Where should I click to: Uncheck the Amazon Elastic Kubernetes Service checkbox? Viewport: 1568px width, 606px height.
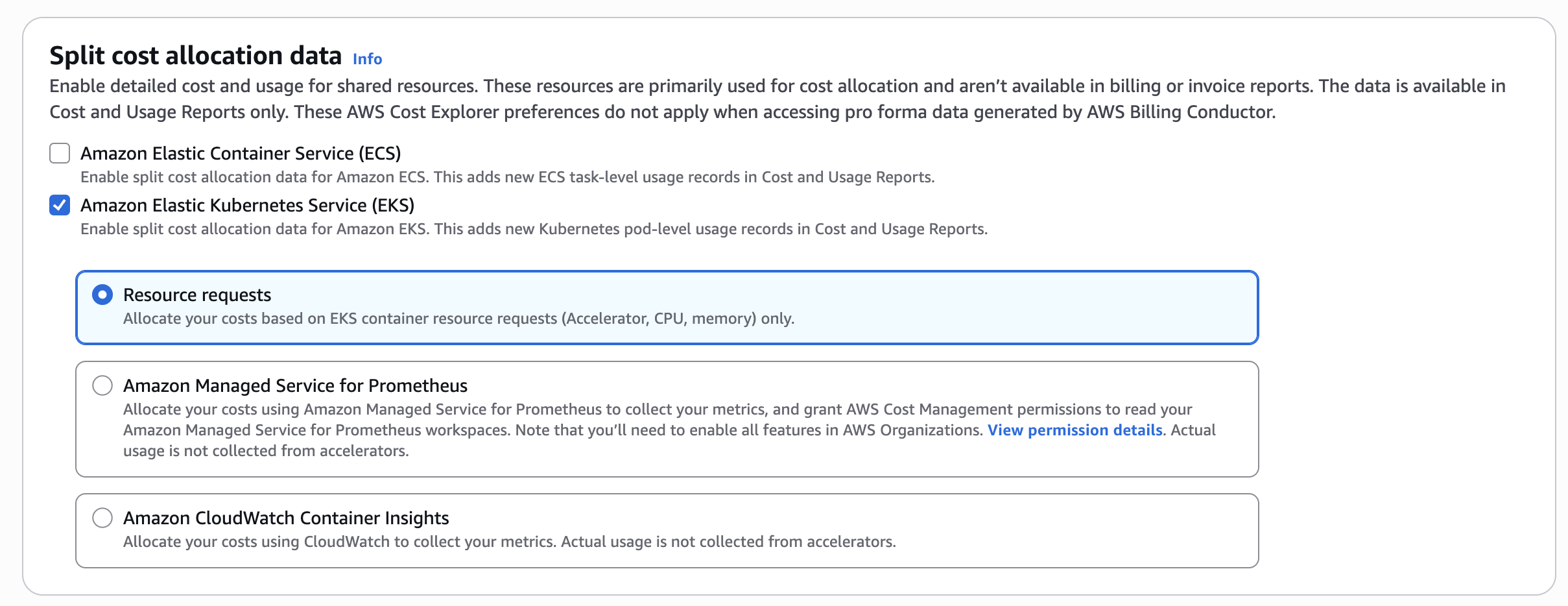click(x=60, y=206)
